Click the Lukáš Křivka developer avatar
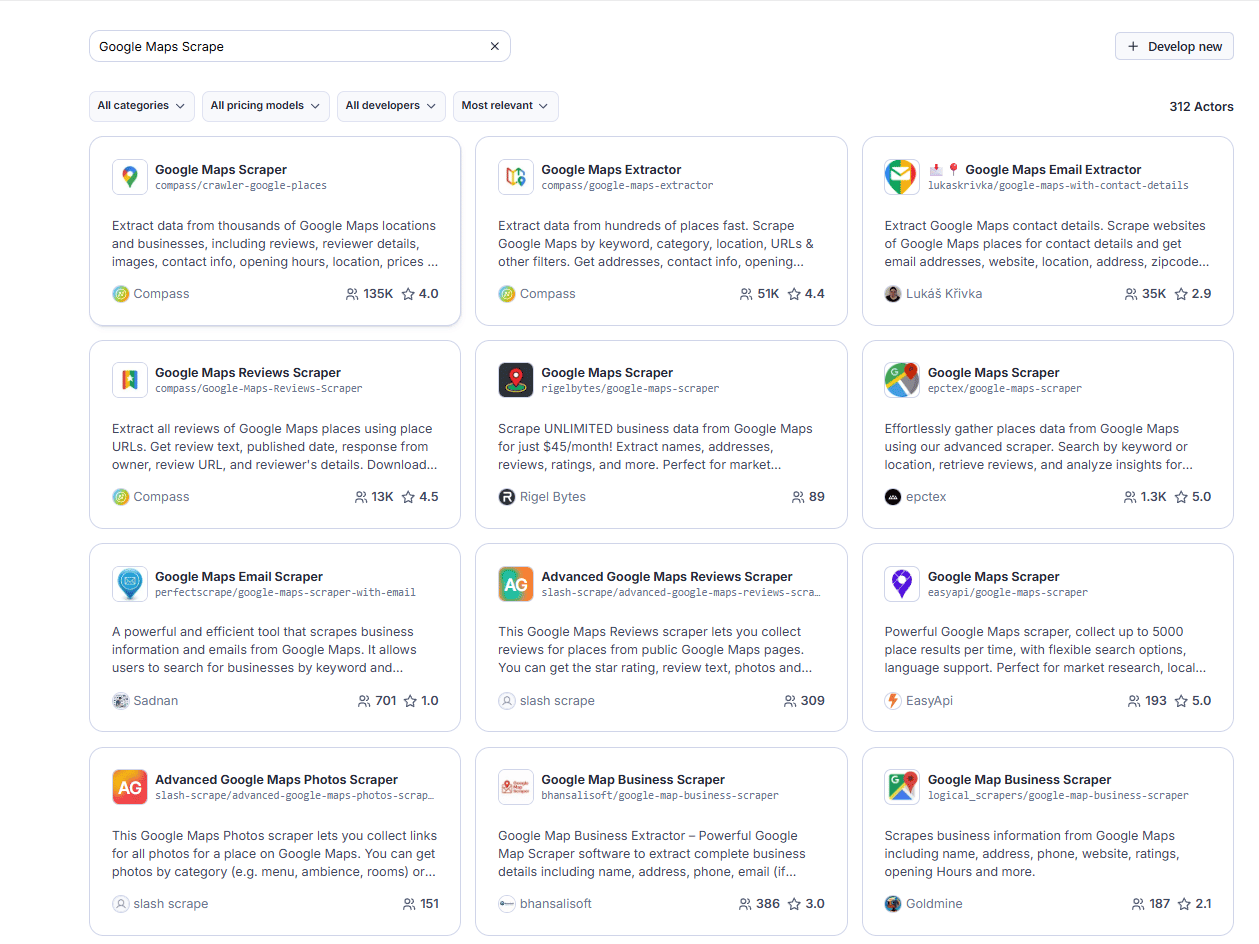The width and height of the screenshot is (1259, 944). click(893, 294)
